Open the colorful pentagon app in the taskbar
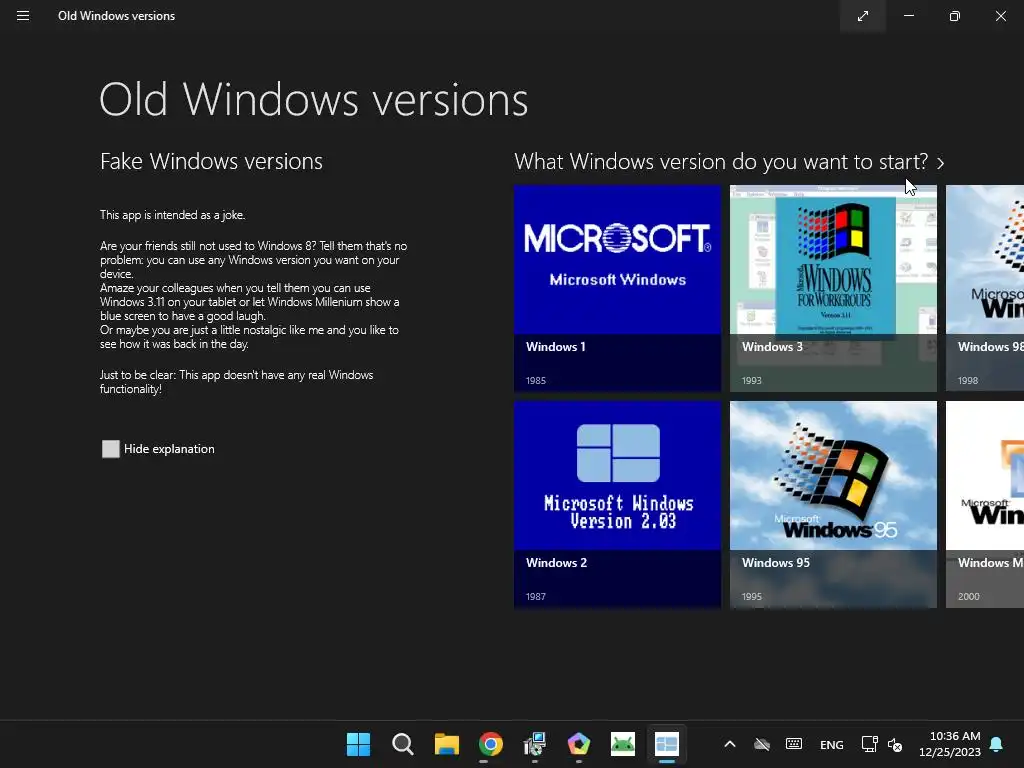The width and height of the screenshot is (1024, 768). coord(579,744)
